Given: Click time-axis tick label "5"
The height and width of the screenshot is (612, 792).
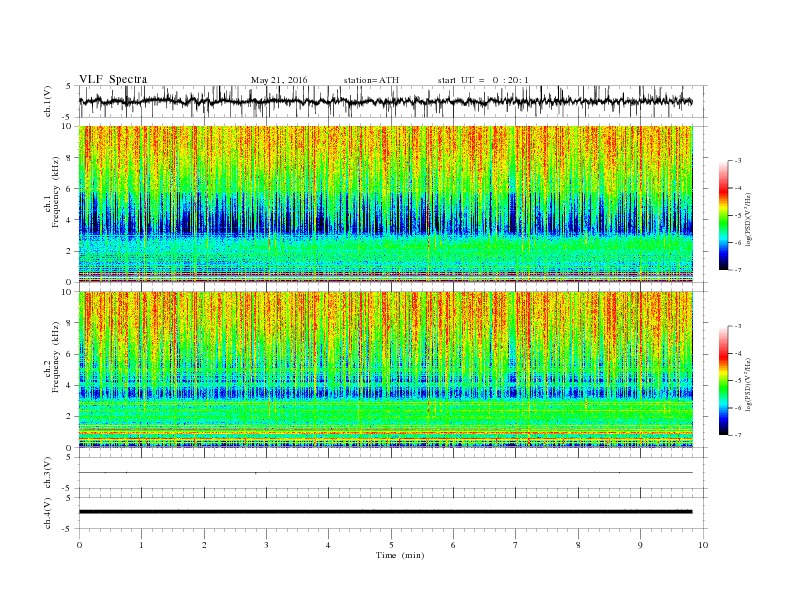Looking at the screenshot, I should pos(391,545).
